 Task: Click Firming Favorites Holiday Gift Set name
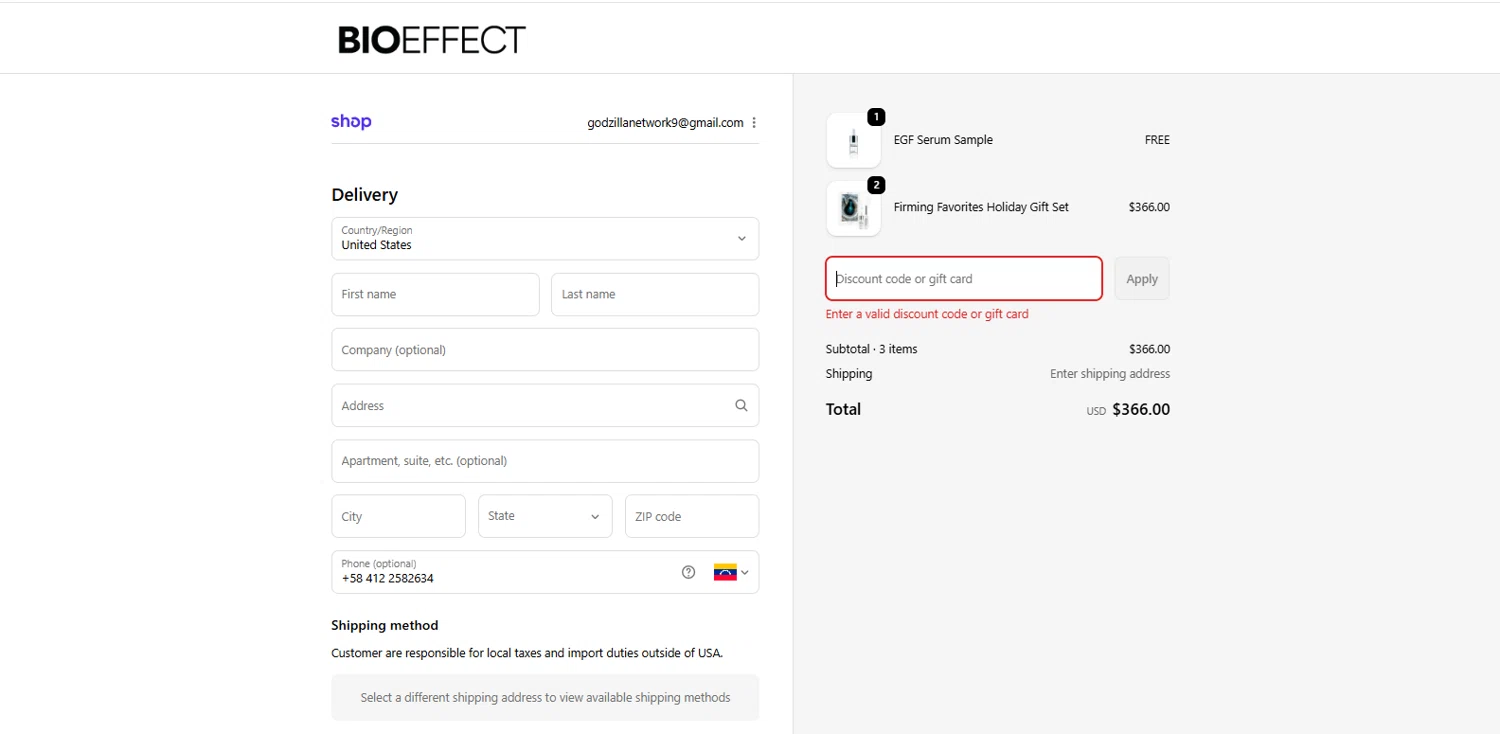click(x=981, y=207)
